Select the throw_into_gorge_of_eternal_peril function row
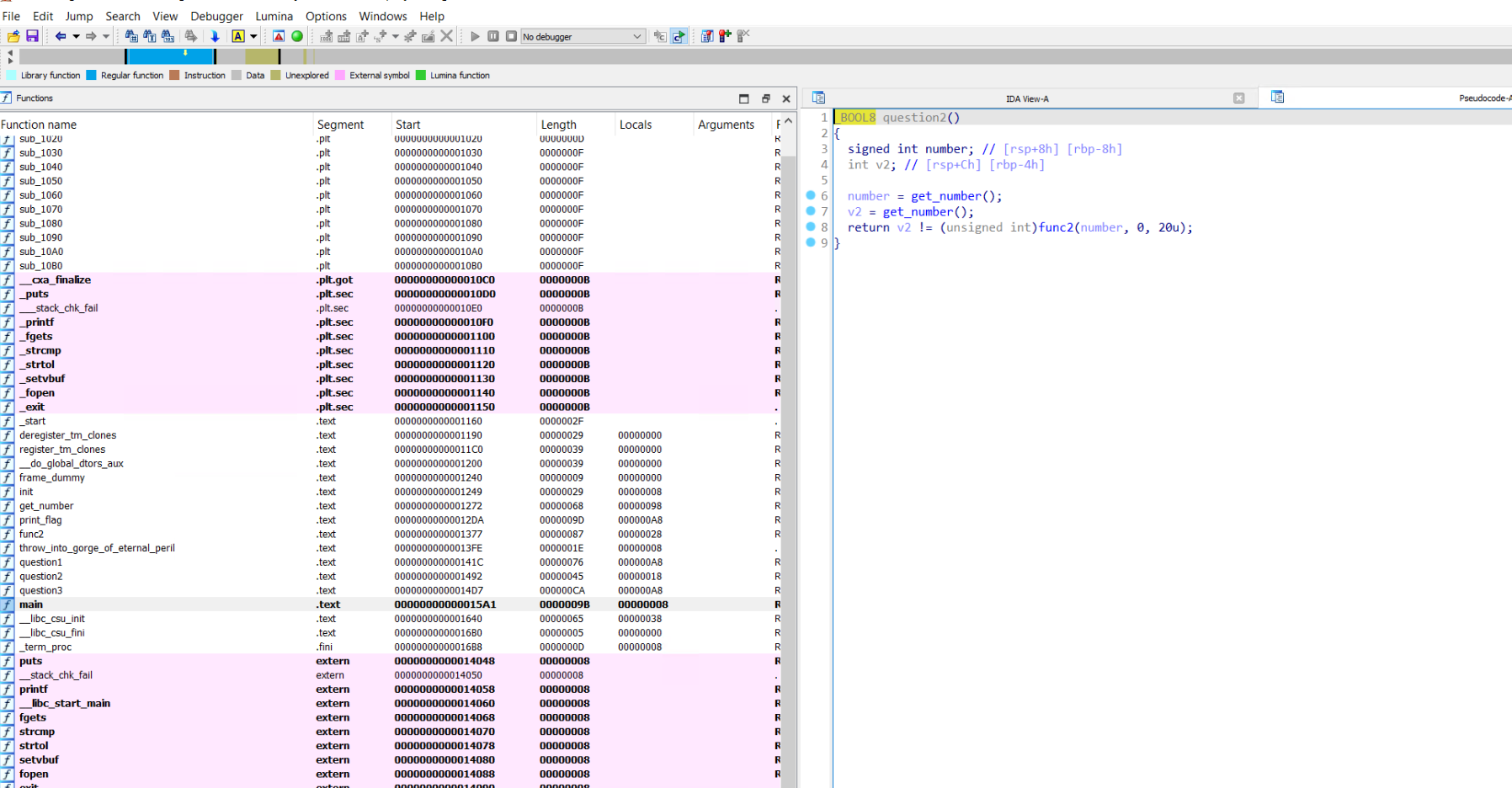This screenshot has width=1512, height=788. click(390, 548)
